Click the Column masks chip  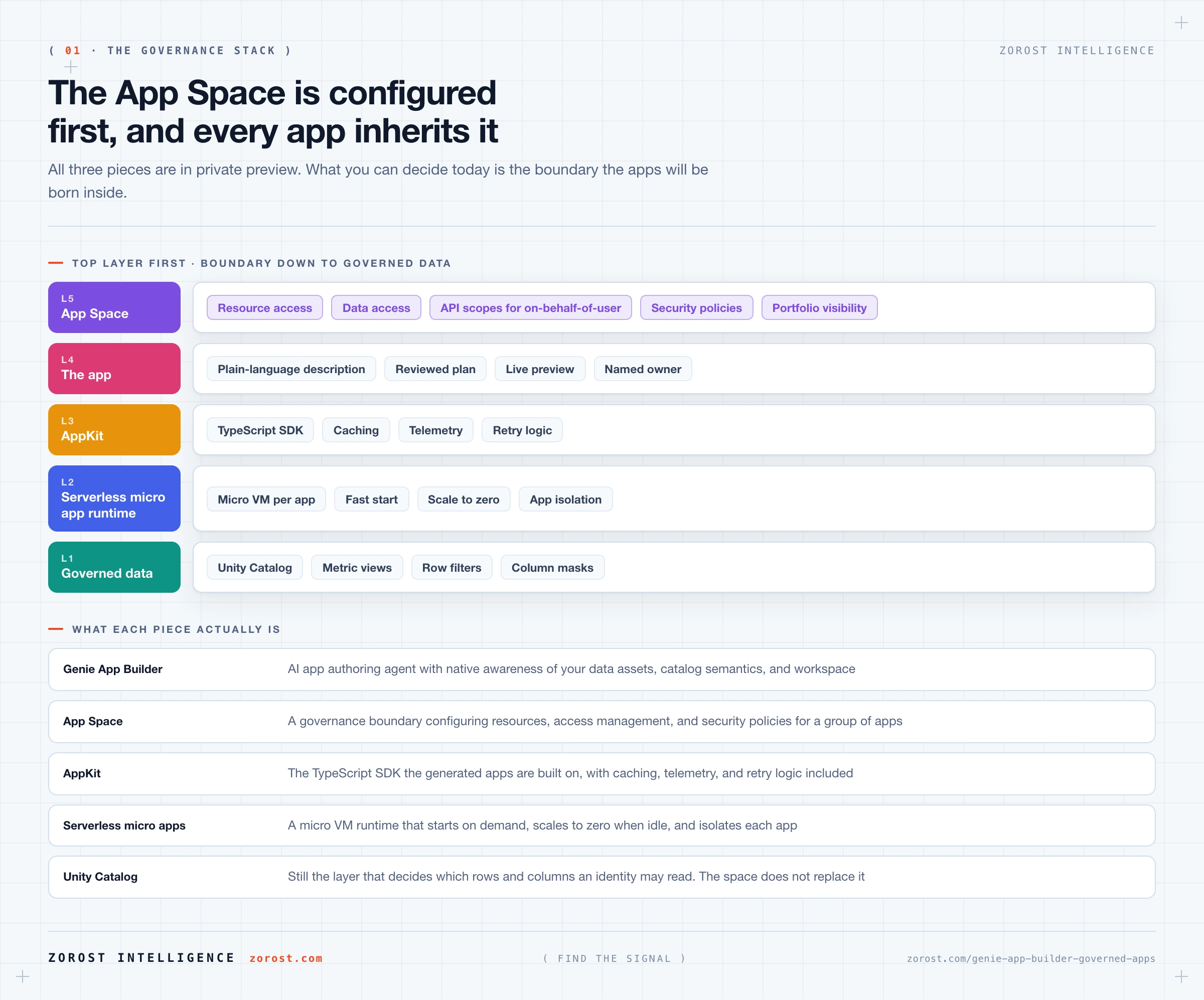[552, 567]
